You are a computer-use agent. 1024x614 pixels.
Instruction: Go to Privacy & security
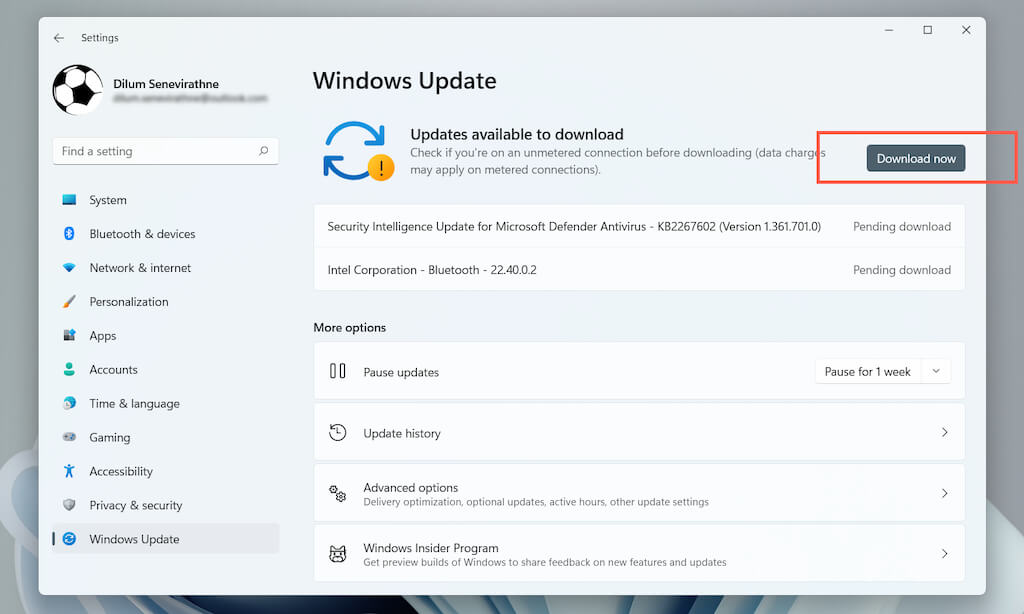click(165, 506)
